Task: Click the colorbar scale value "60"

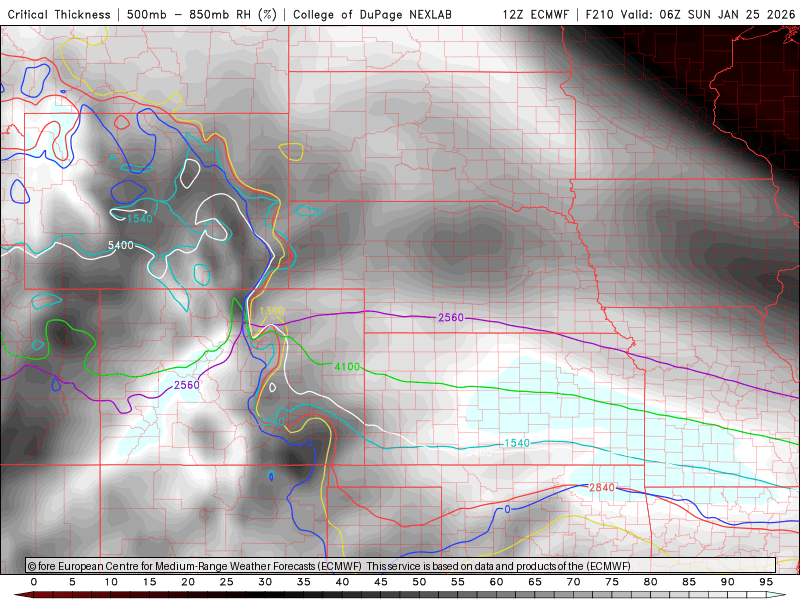Action: pos(496,582)
